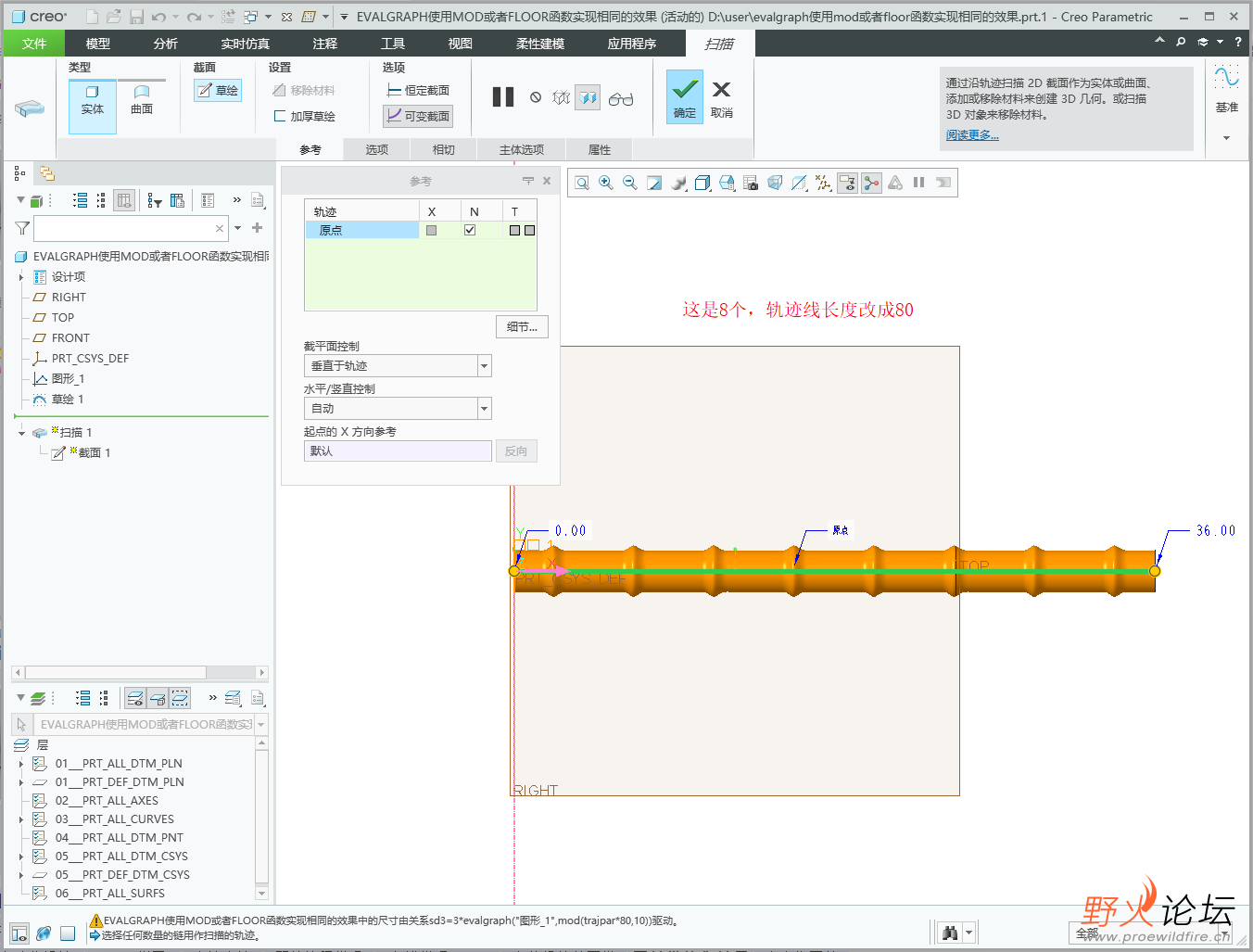Open the 分析 ribbon tab
The width and height of the screenshot is (1253, 952).
166,44
